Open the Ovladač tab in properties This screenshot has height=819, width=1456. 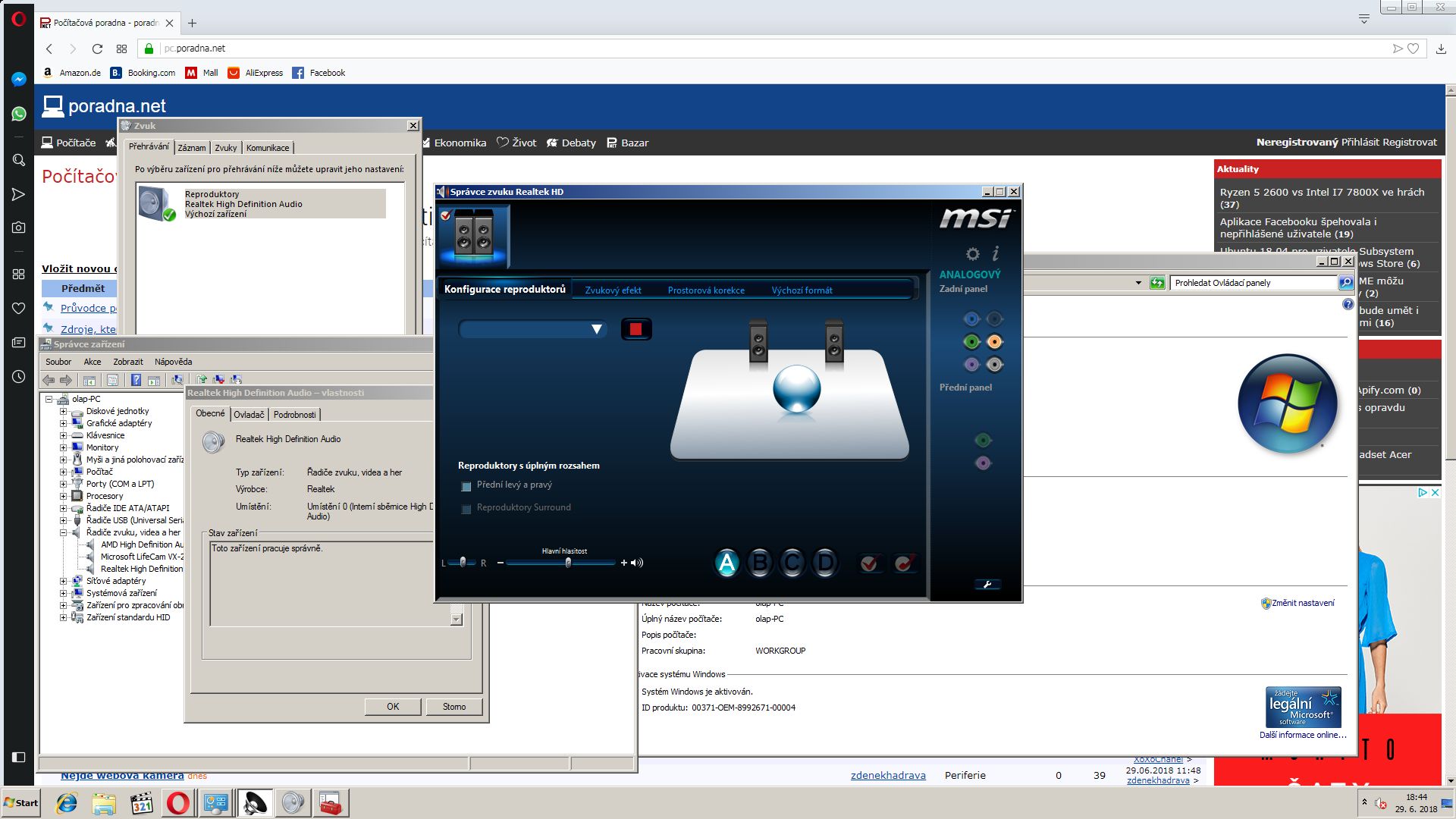click(249, 415)
